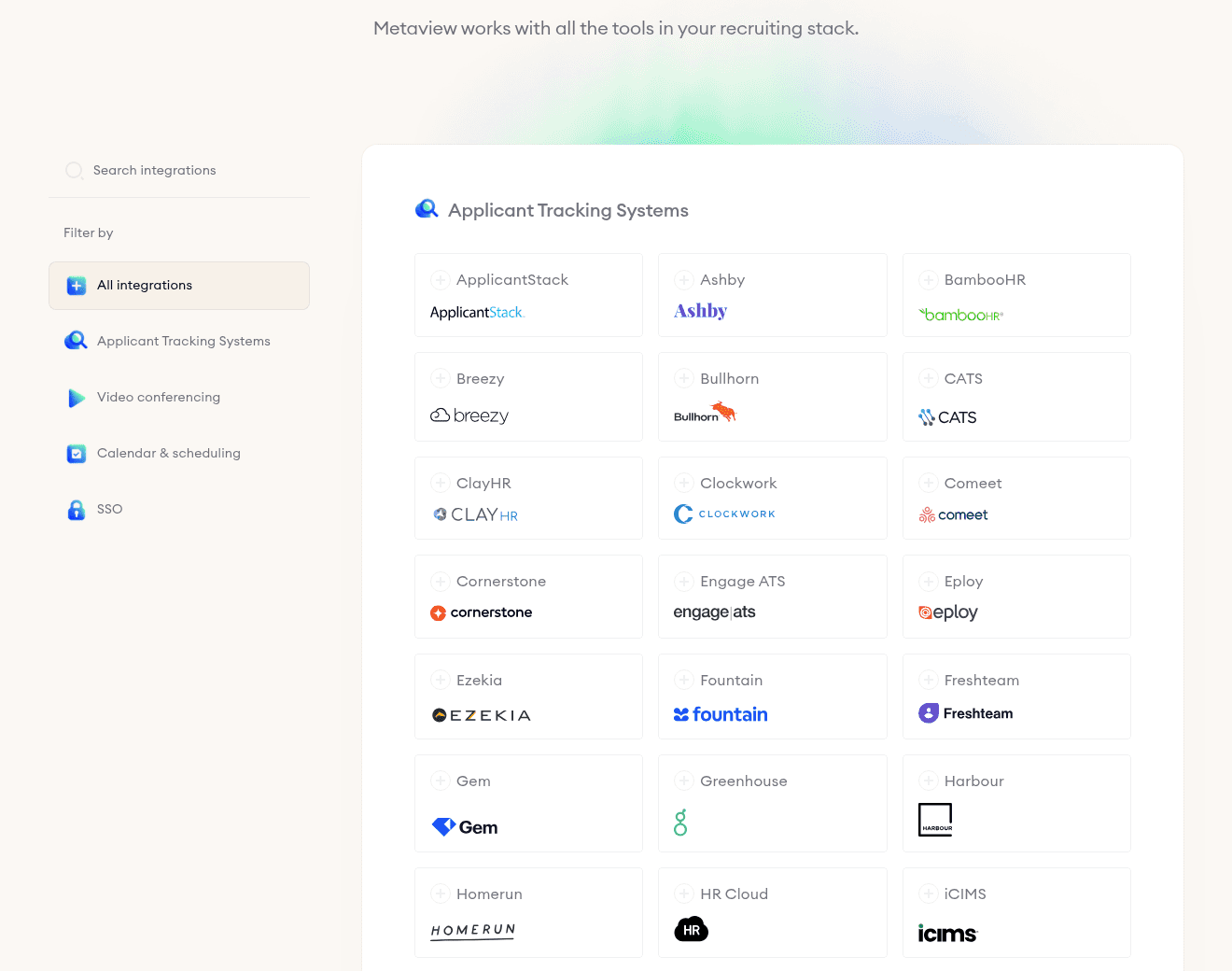Filter by Calendar & scheduling
Image resolution: width=1232 pixels, height=971 pixels.
click(179, 454)
